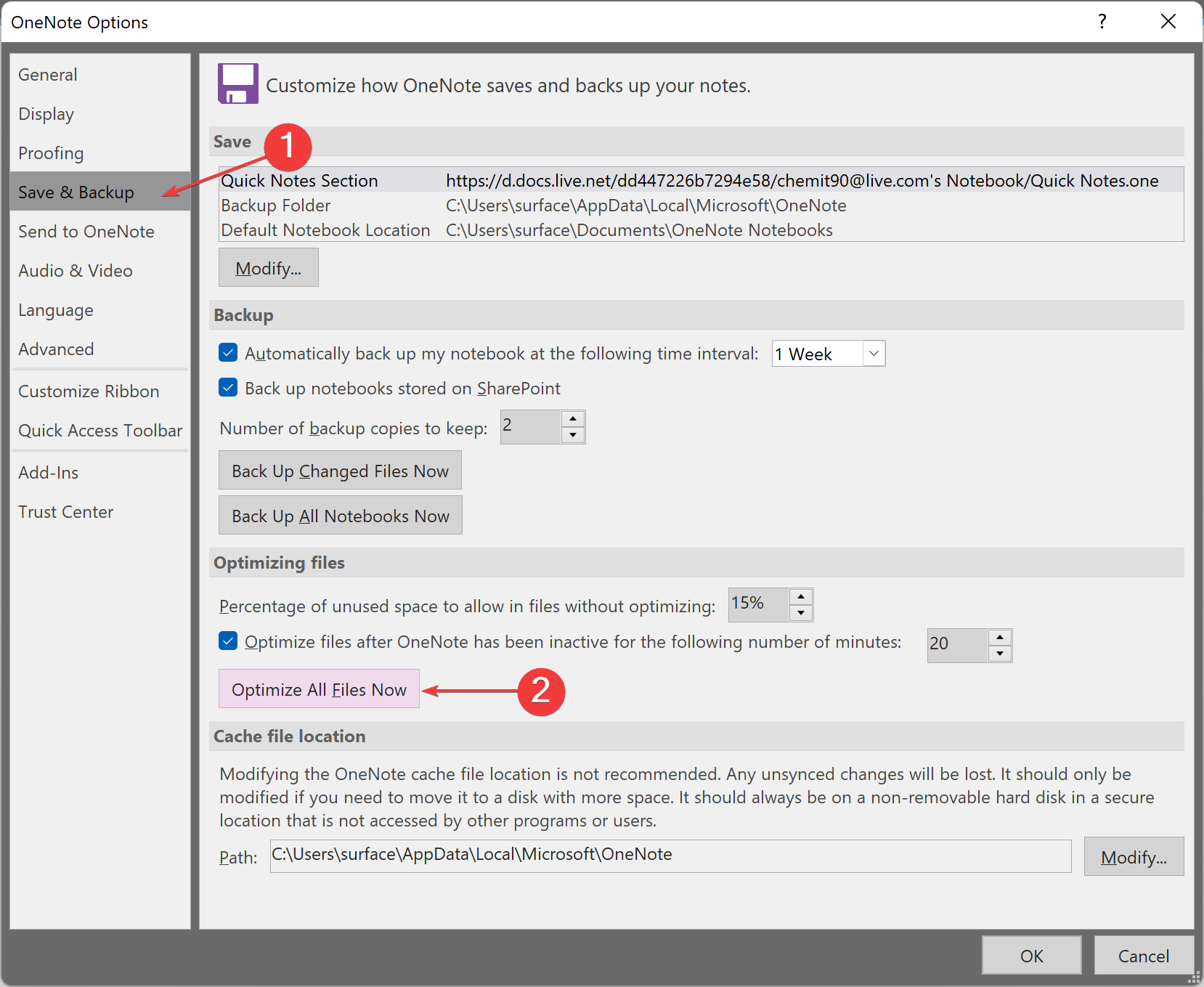Increase number of backup copies
The width and height of the screenshot is (1204, 987).
[x=573, y=419]
